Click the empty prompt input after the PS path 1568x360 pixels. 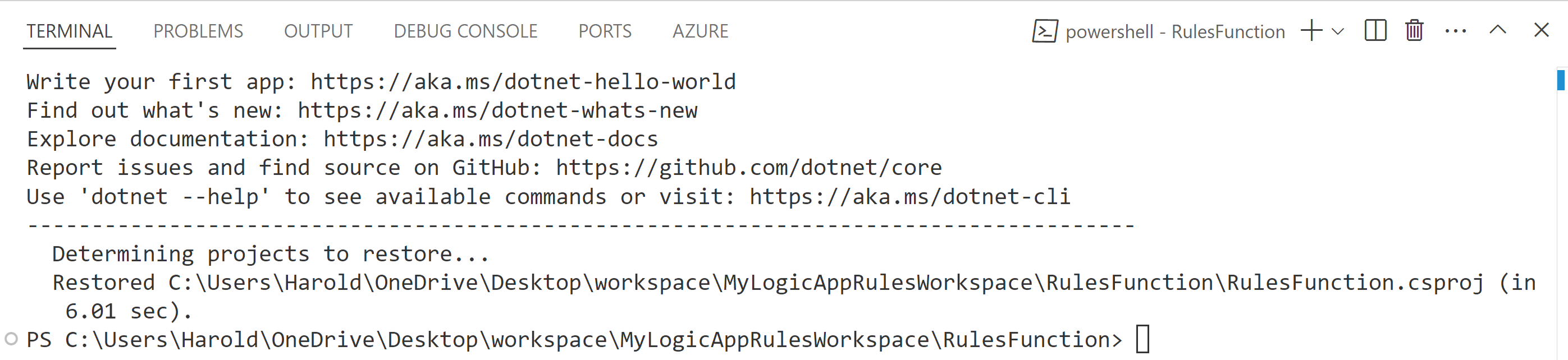1142,339
